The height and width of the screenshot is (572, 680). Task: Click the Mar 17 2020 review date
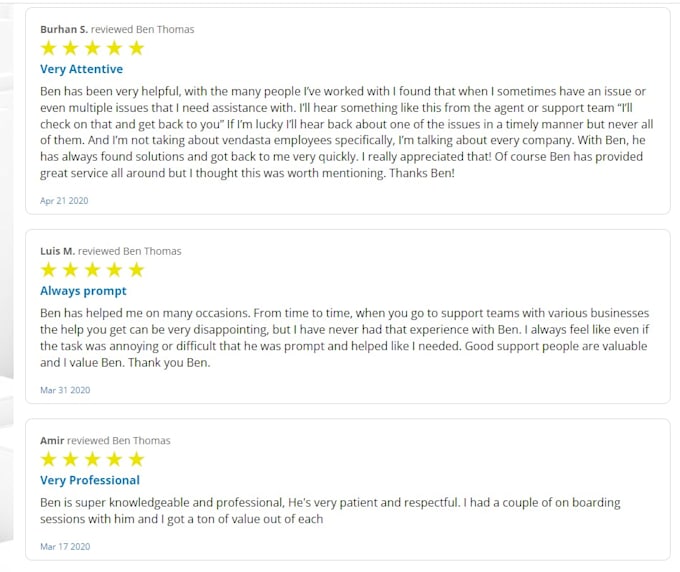click(x=65, y=547)
